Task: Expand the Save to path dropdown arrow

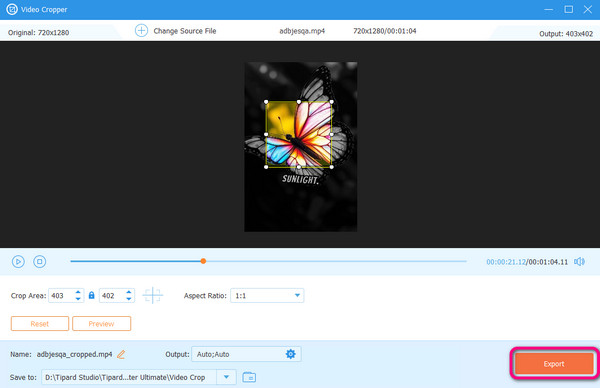Action: (x=226, y=377)
